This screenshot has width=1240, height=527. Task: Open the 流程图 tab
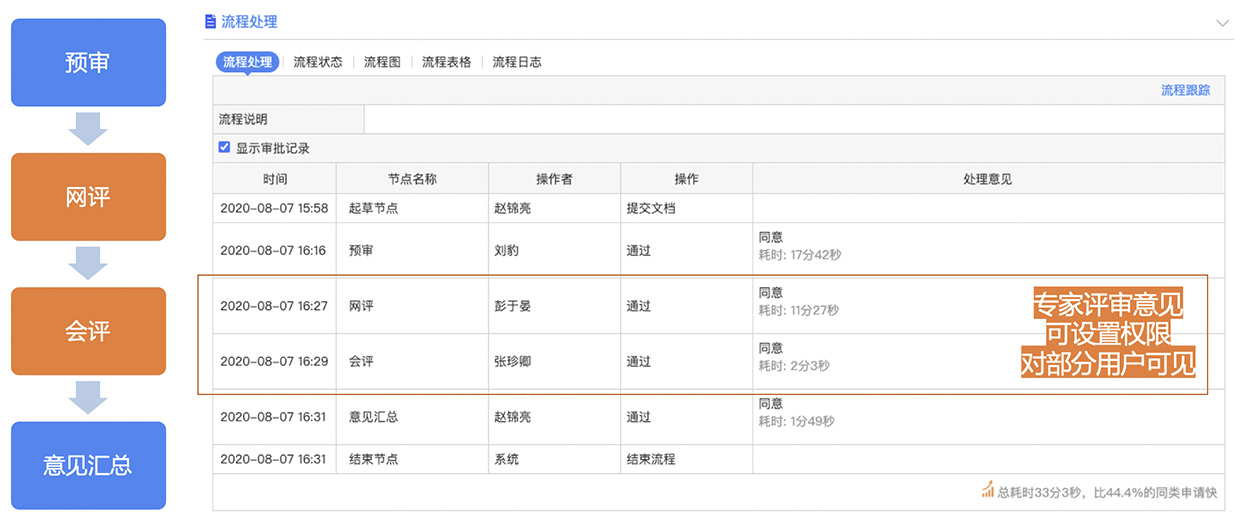(382, 62)
